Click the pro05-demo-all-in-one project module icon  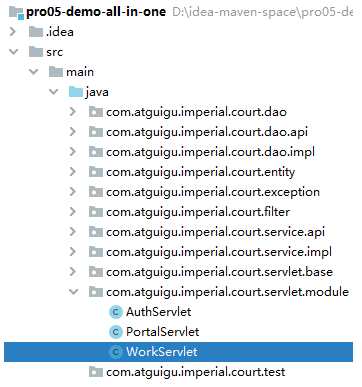16,12
